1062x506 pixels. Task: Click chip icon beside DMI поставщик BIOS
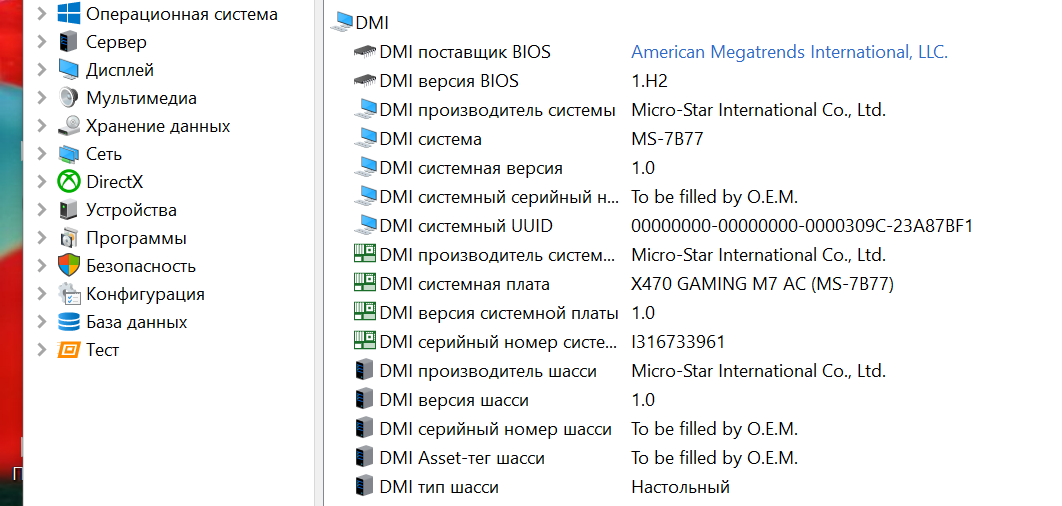[365, 52]
